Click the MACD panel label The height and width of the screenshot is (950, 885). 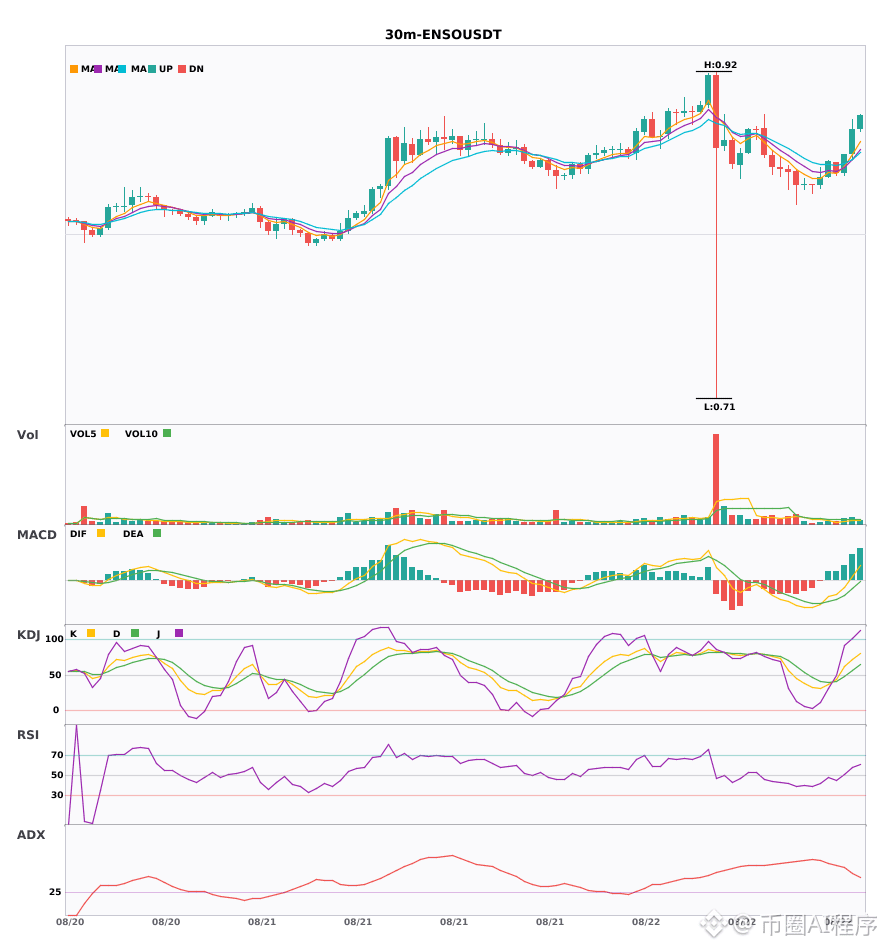[36, 535]
